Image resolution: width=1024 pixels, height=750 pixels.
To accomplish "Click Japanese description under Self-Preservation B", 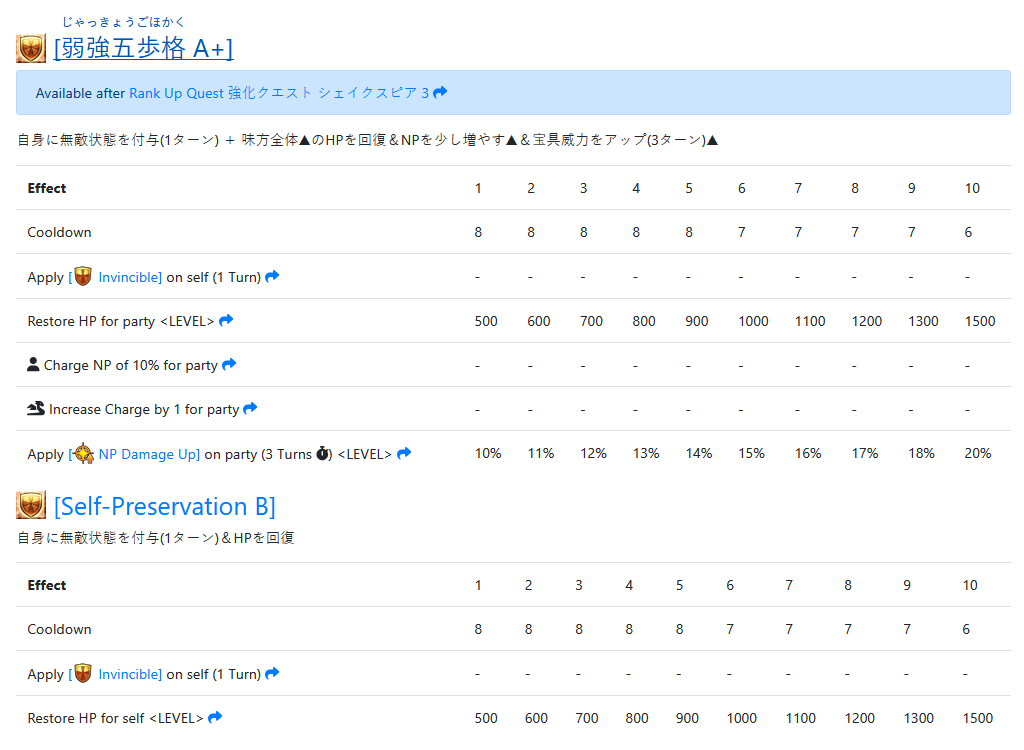I will (155, 538).
